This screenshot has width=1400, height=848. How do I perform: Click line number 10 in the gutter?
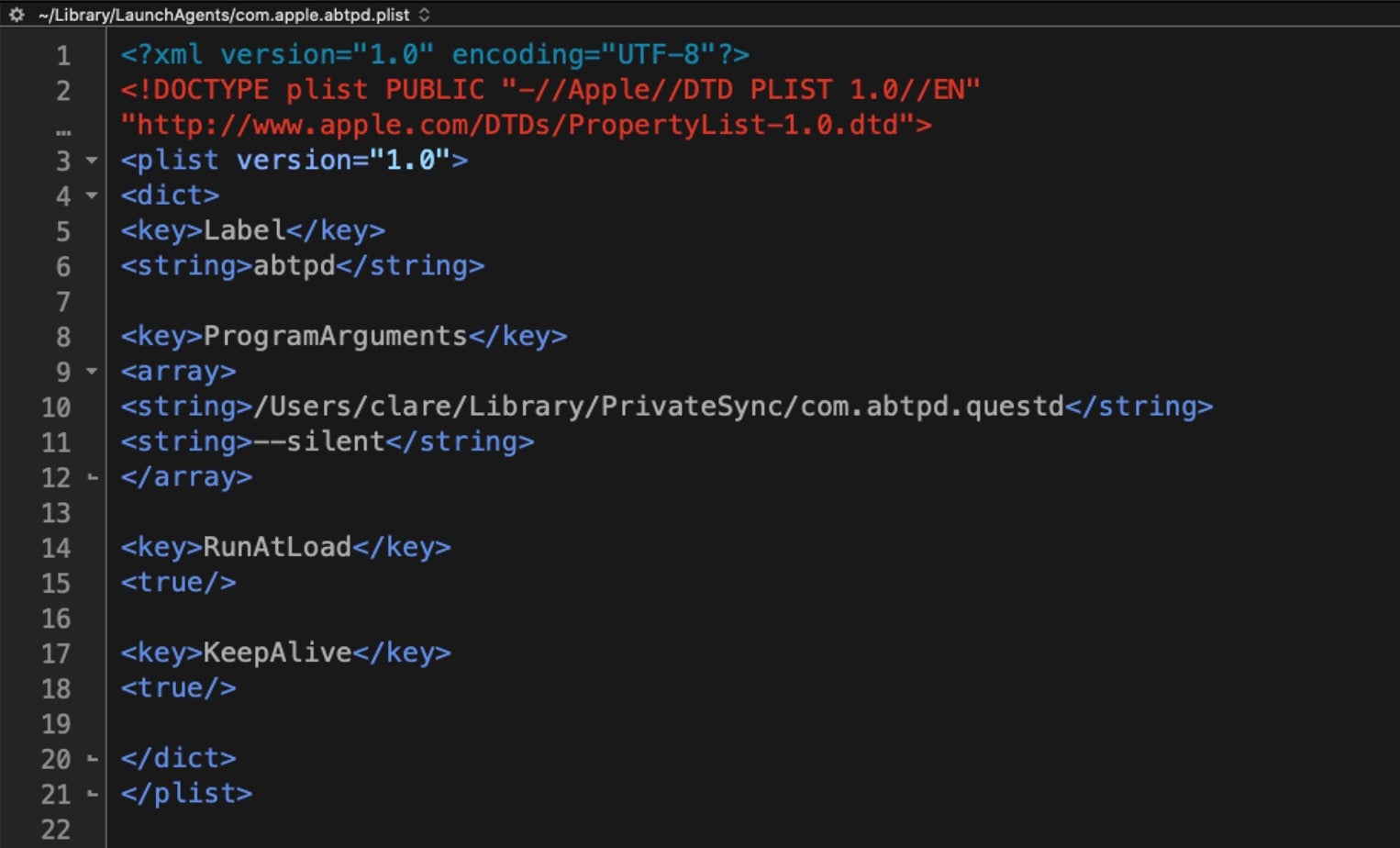[56, 407]
